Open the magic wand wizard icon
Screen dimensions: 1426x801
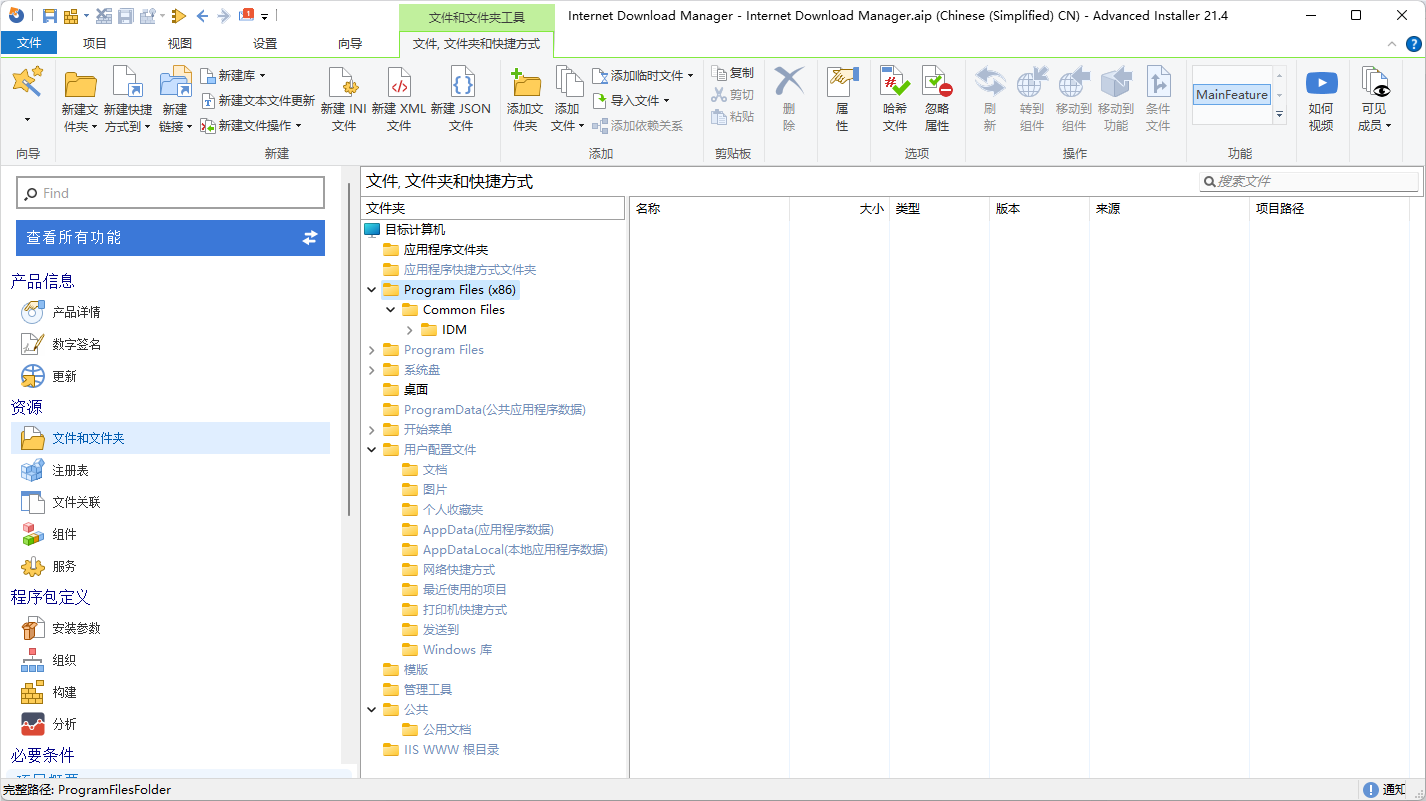(27, 82)
